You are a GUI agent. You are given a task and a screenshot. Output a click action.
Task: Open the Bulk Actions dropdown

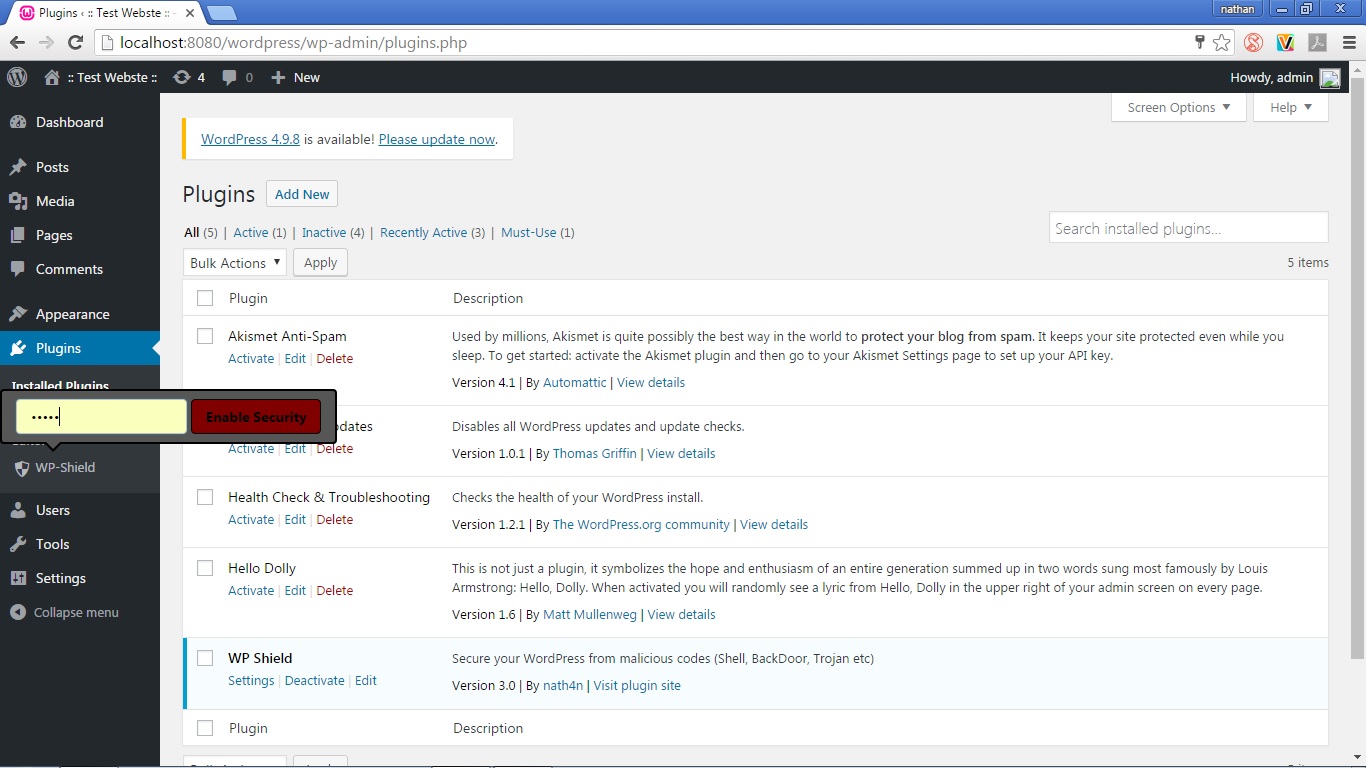[235, 263]
